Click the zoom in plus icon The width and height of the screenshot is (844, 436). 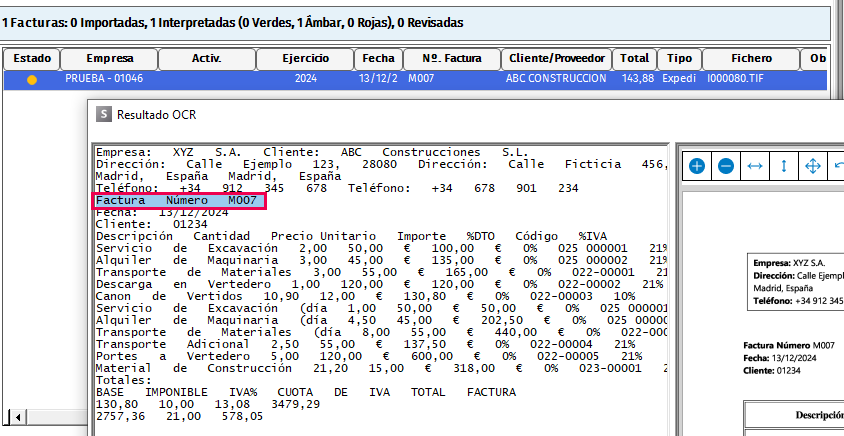point(697,166)
